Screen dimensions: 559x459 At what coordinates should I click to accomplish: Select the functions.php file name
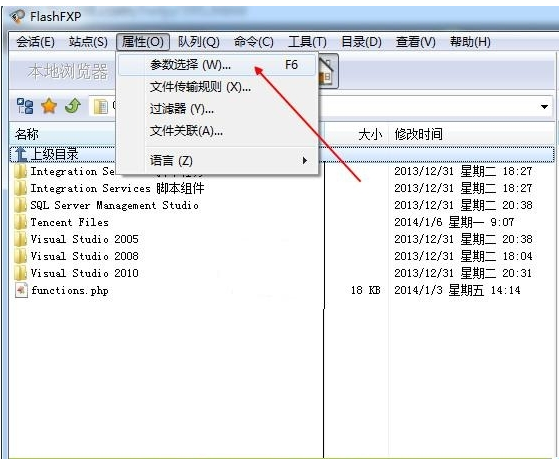coord(70,290)
